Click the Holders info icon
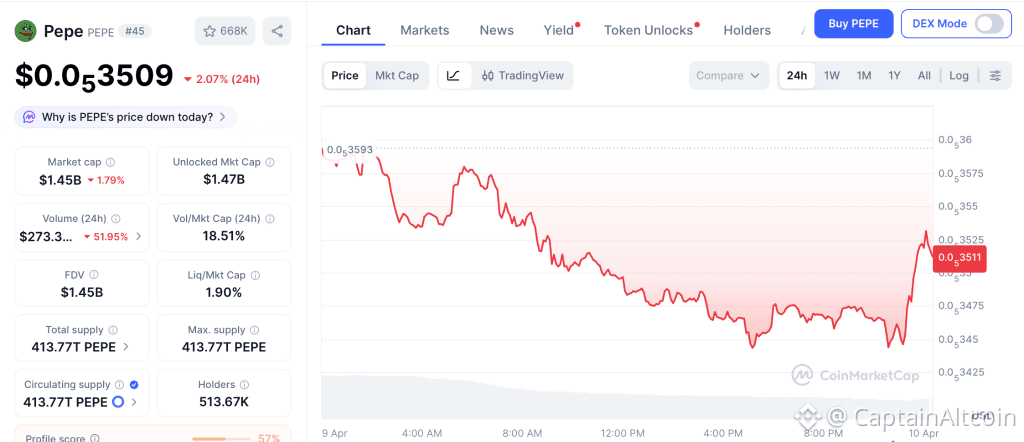1024x442 pixels. (245, 385)
